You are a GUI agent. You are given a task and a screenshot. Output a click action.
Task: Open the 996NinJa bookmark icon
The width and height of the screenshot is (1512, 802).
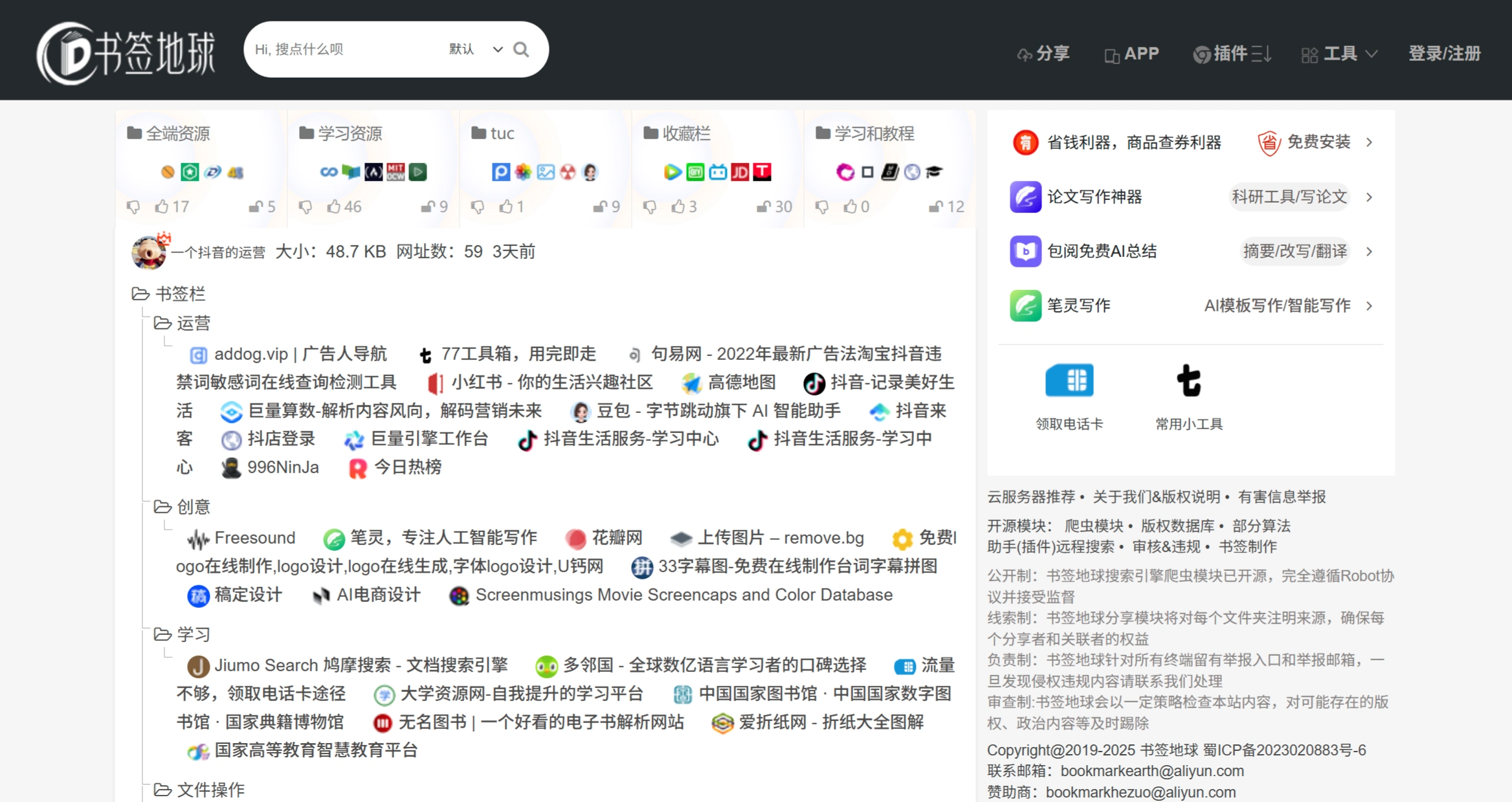coord(231,468)
